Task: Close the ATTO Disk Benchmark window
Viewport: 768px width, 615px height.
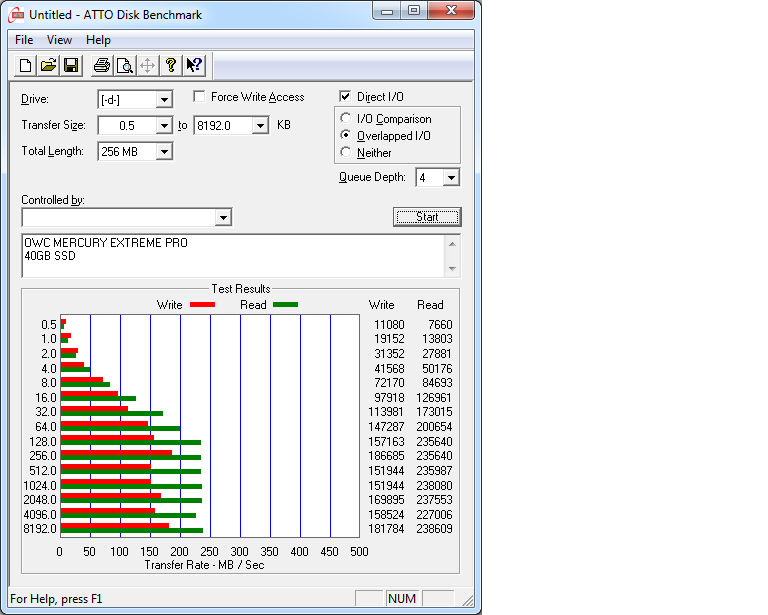Action: tap(451, 11)
